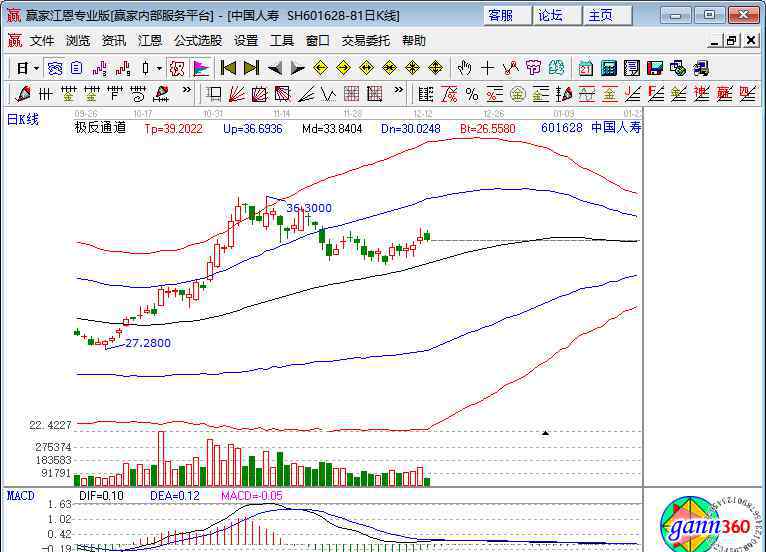Select the hand pan tool
This screenshot has width=766, height=552.
click(x=464, y=68)
